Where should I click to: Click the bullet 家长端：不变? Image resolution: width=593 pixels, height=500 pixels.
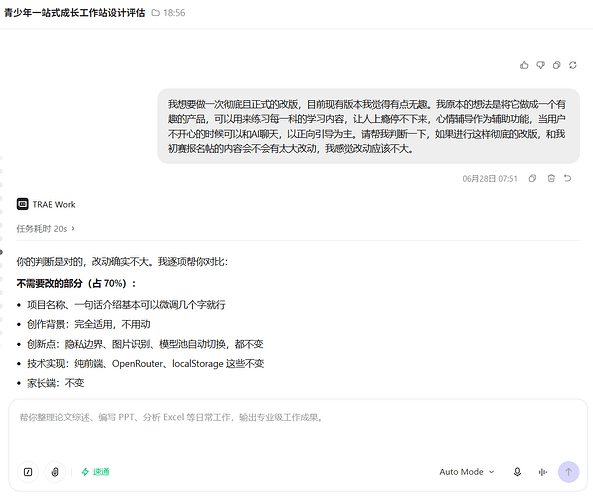tap(56, 383)
